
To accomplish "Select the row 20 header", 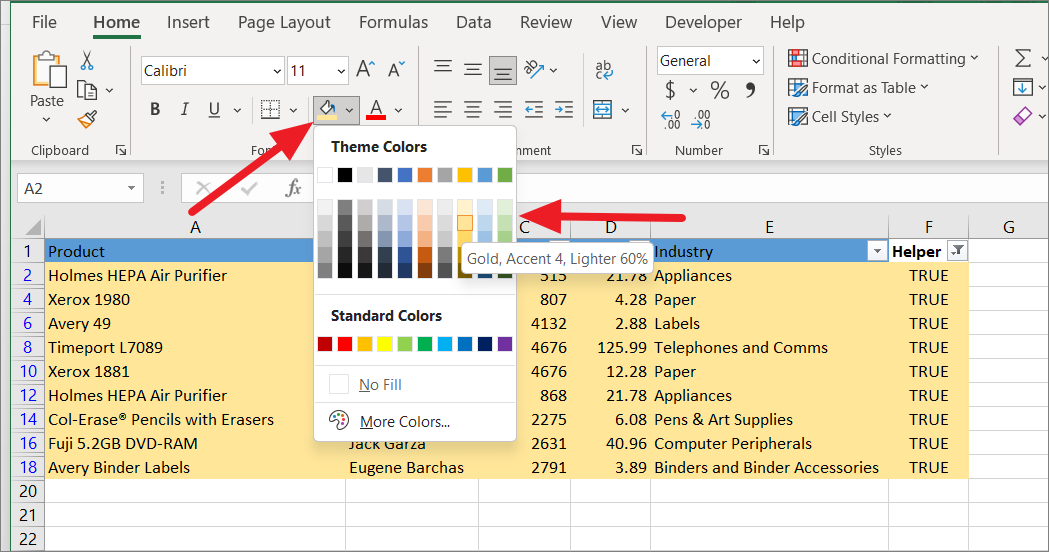I will coord(27,491).
